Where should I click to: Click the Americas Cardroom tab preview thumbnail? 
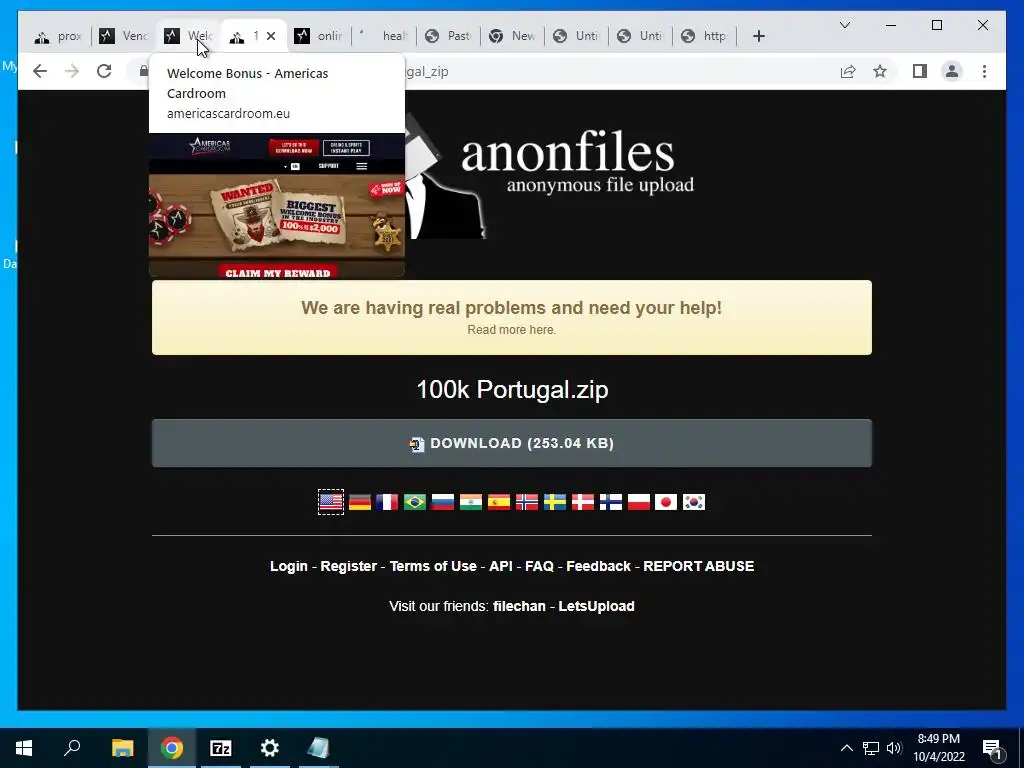click(x=277, y=206)
